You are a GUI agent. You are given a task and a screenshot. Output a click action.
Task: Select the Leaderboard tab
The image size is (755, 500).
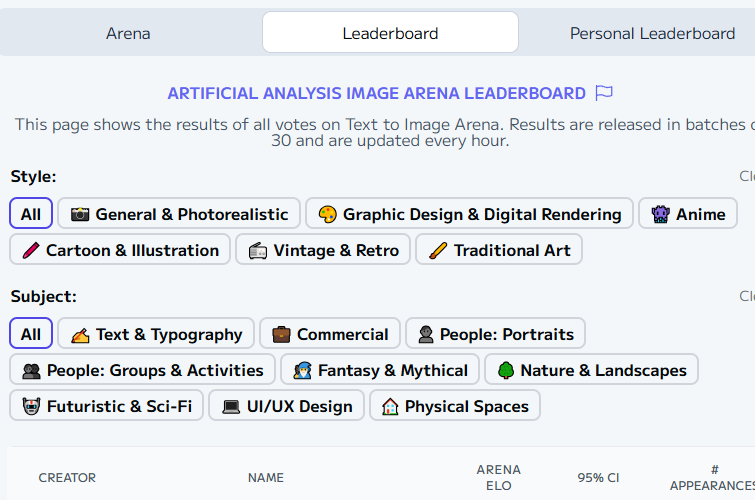(390, 33)
